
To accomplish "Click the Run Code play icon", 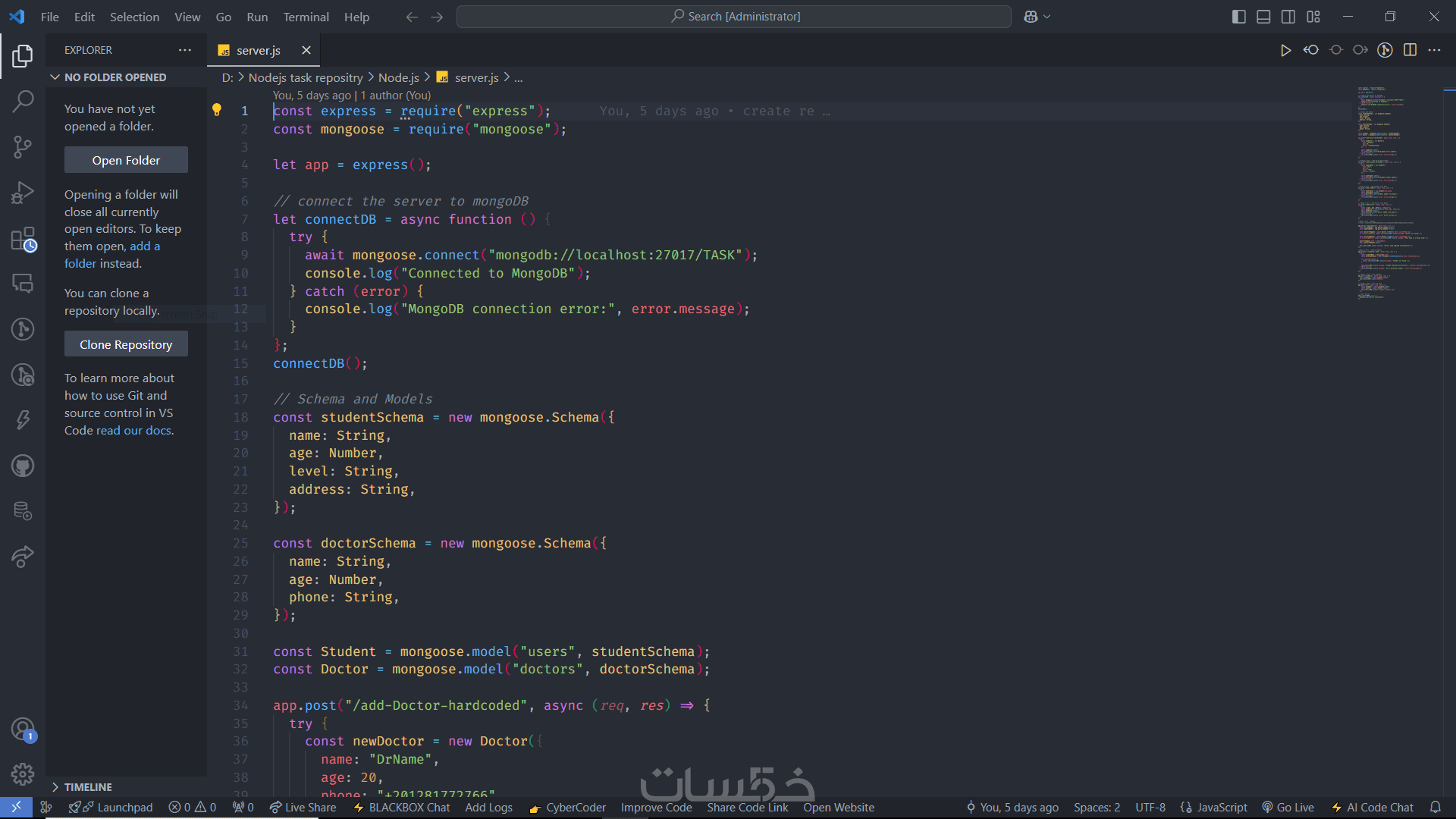I will click(x=1285, y=50).
